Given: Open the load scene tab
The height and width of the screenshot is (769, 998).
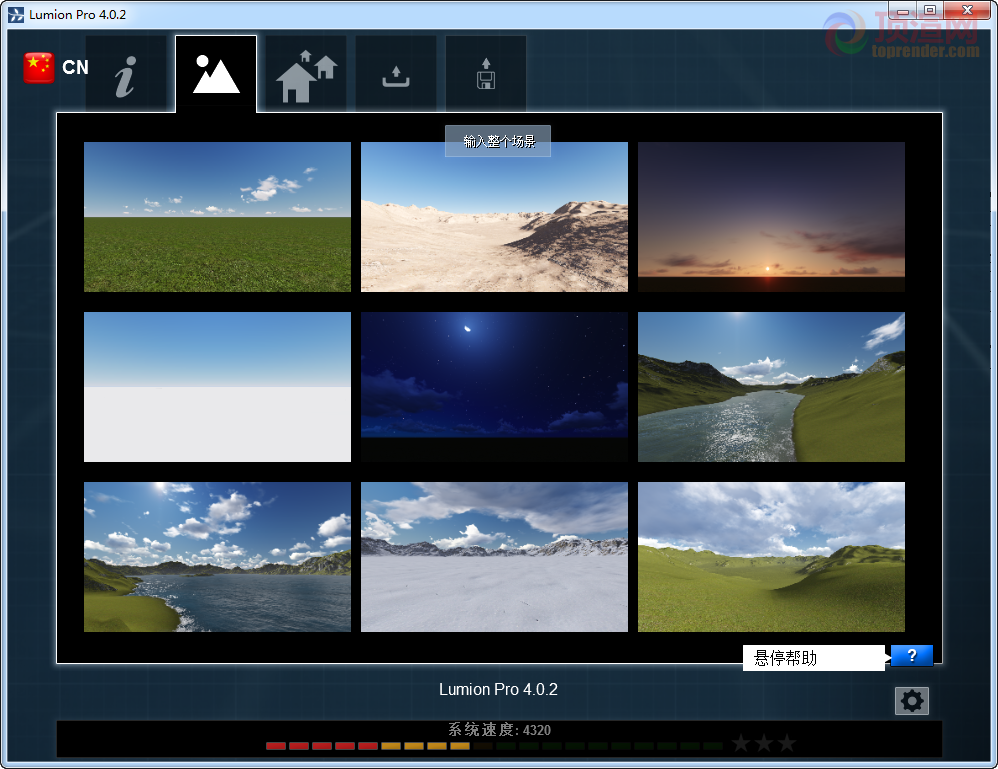Looking at the screenshot, I should pos(396,74).
